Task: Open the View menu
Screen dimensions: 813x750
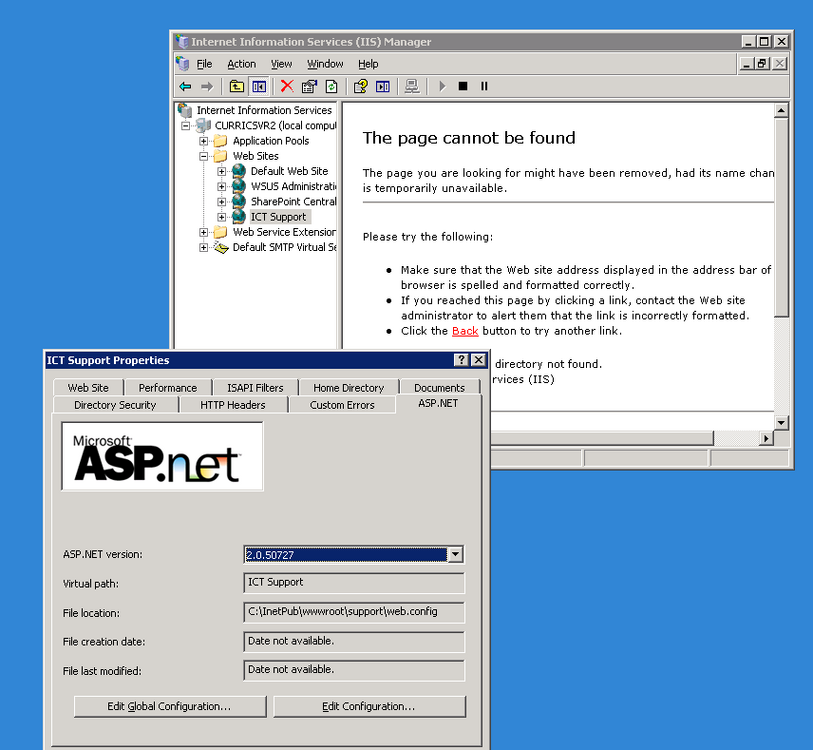Action: [x=281, y=64]
